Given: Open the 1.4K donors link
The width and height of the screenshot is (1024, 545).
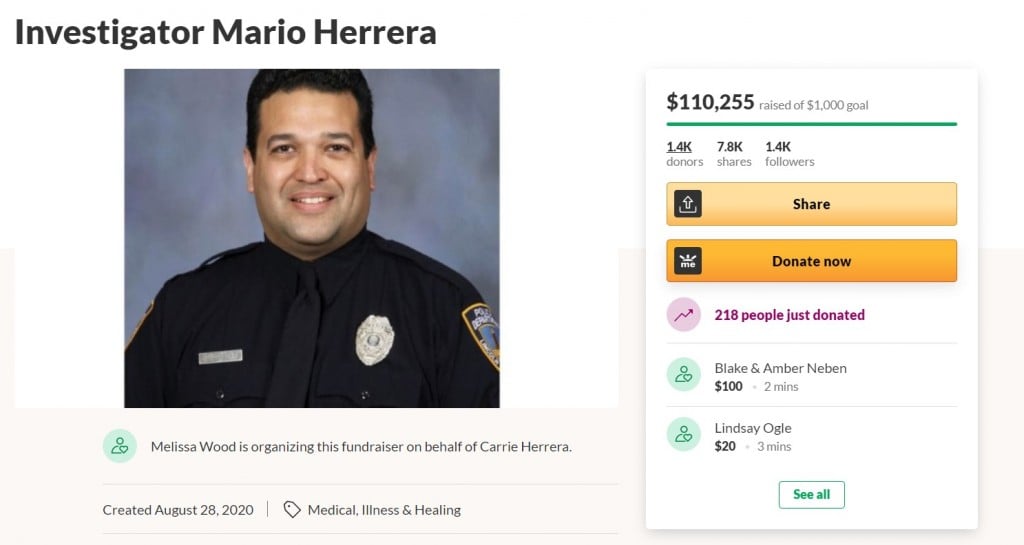Looking at the screenshot, I should (684, 154).
